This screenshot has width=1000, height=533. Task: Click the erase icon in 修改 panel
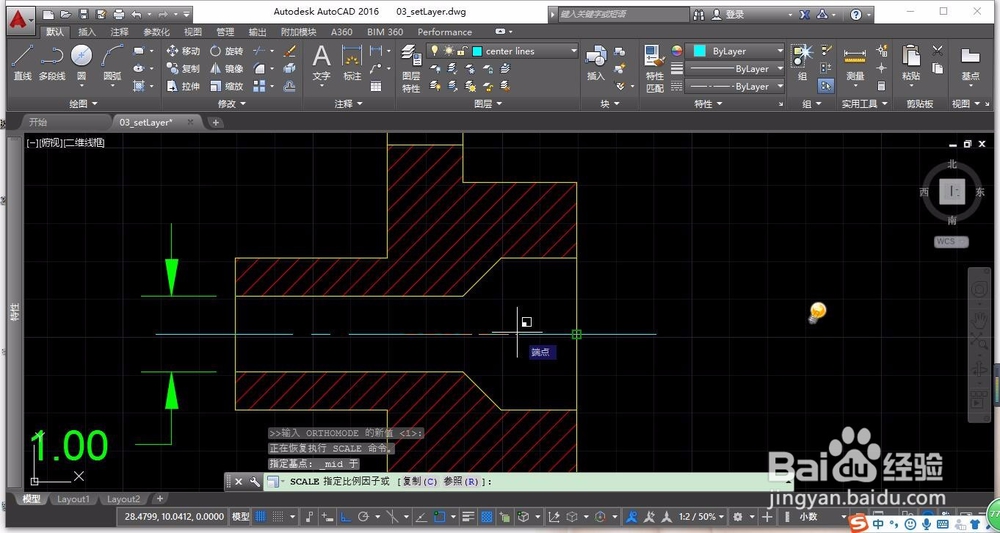[289, 50]
